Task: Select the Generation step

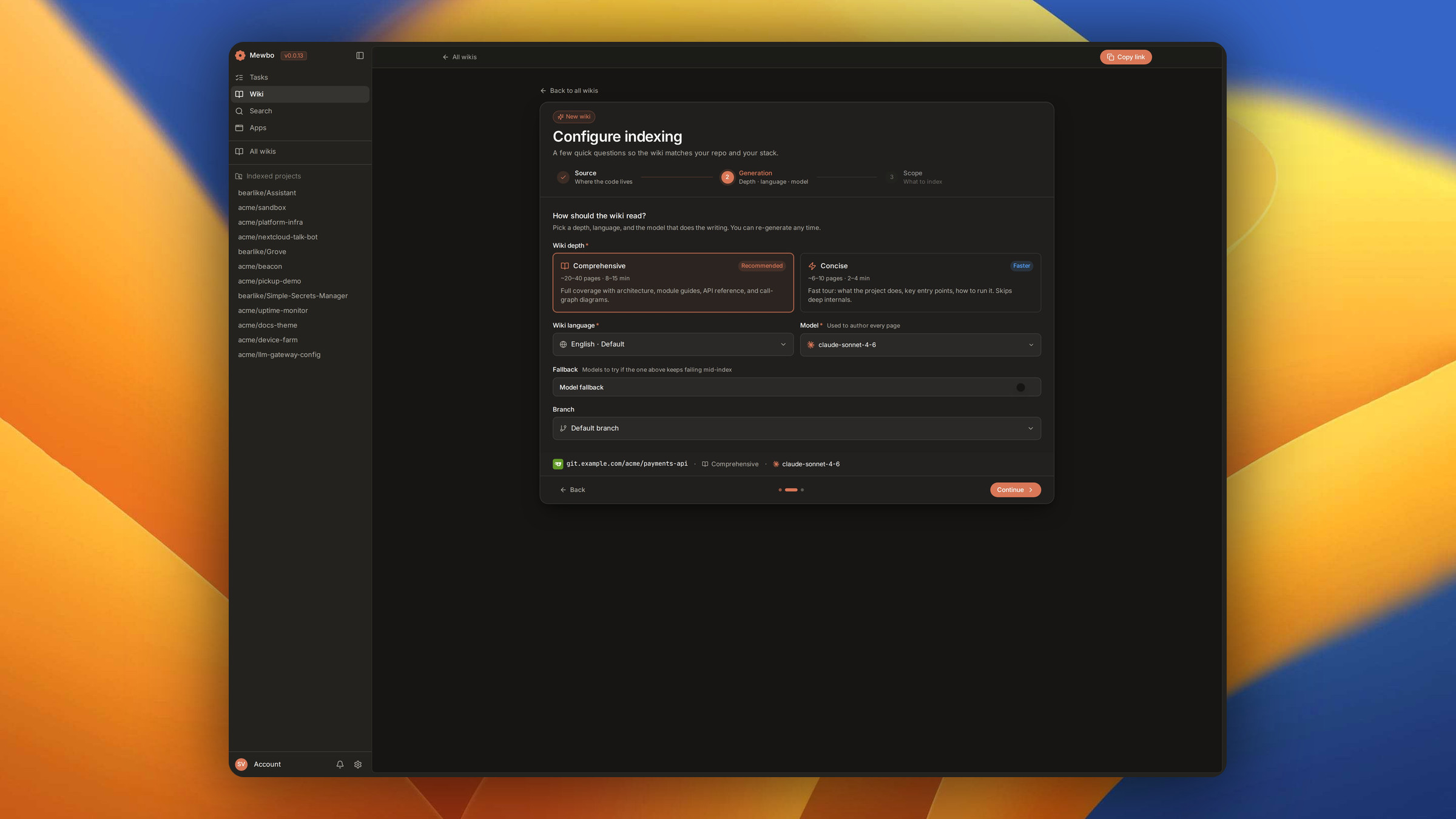Action: click(x=764, y=177)
